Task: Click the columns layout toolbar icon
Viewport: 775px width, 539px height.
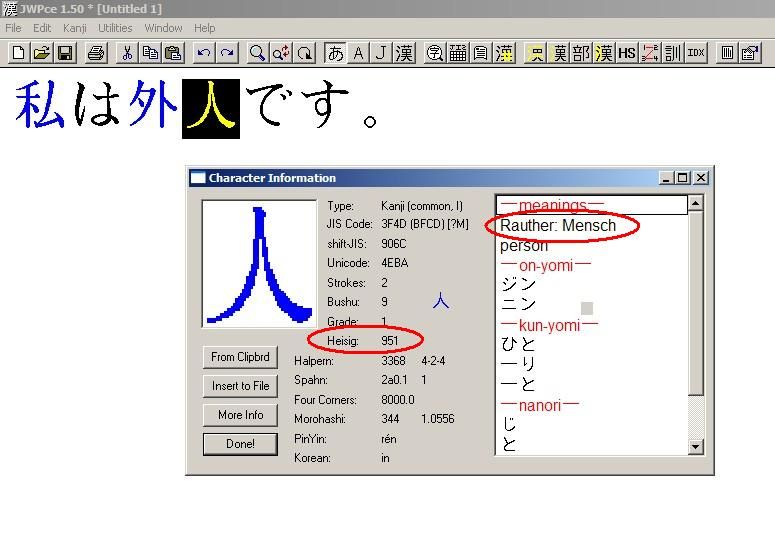Action: click(727, 52)
